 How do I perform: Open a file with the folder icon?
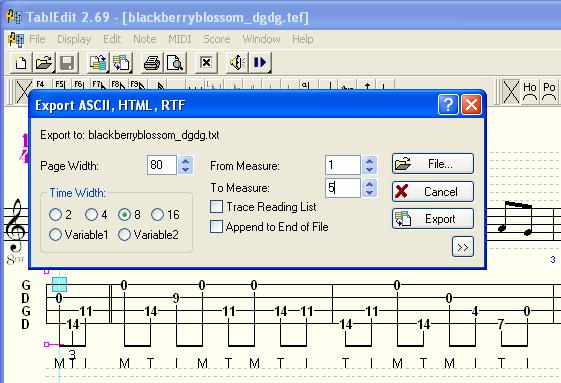click(x=44, y=63)
